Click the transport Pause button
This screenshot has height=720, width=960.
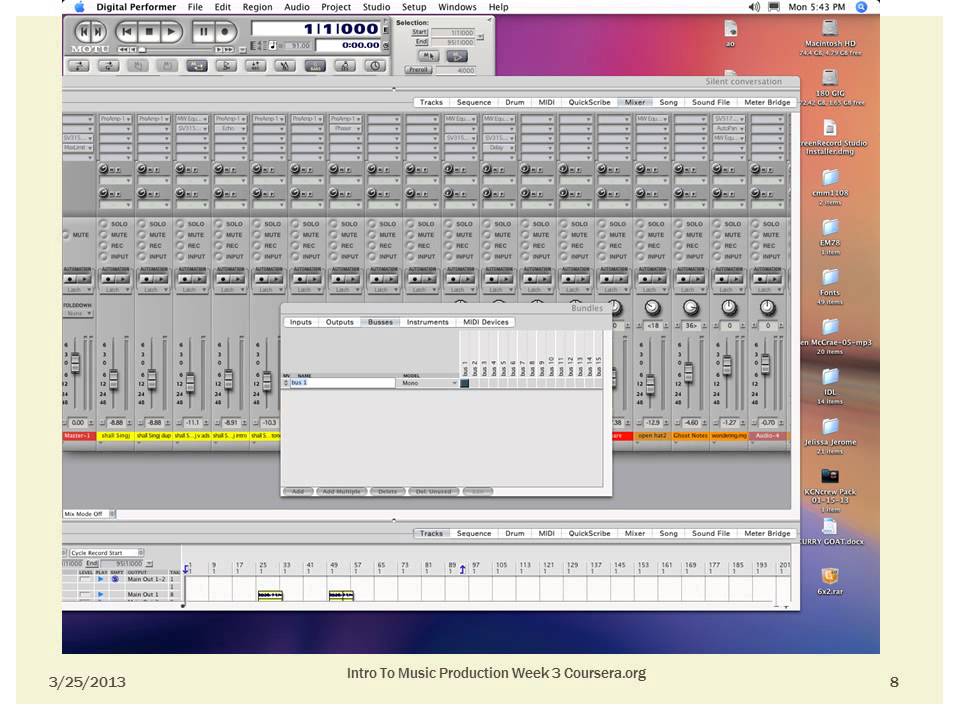coord(203,31)
